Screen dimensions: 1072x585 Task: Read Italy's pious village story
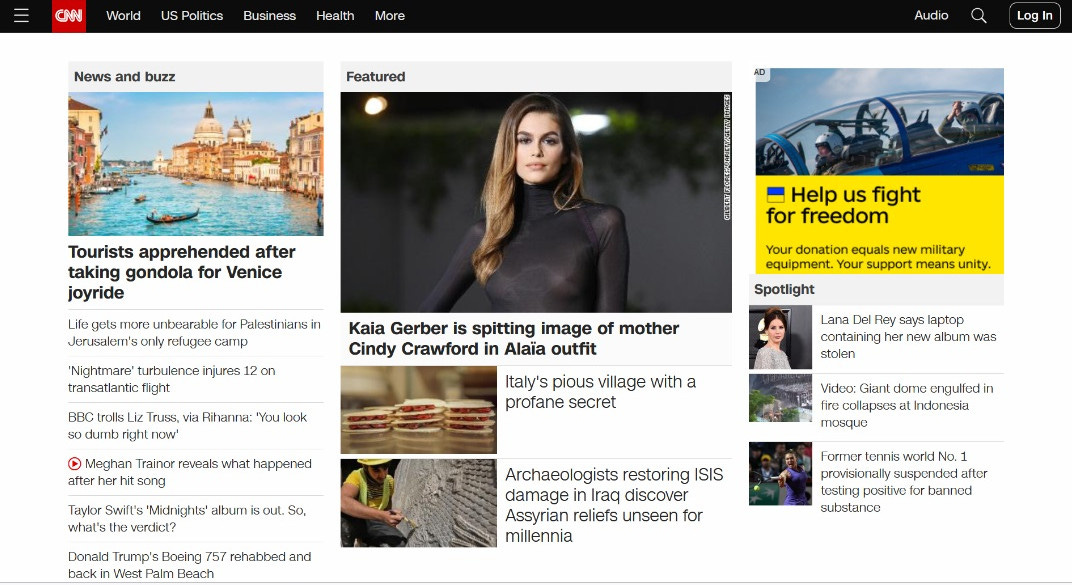pos(600,392)
